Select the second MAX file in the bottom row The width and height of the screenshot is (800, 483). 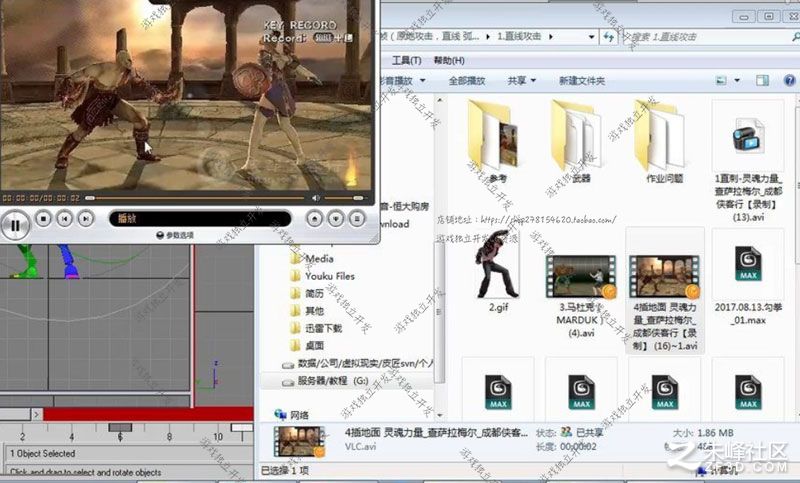click(x=582, y=392)
